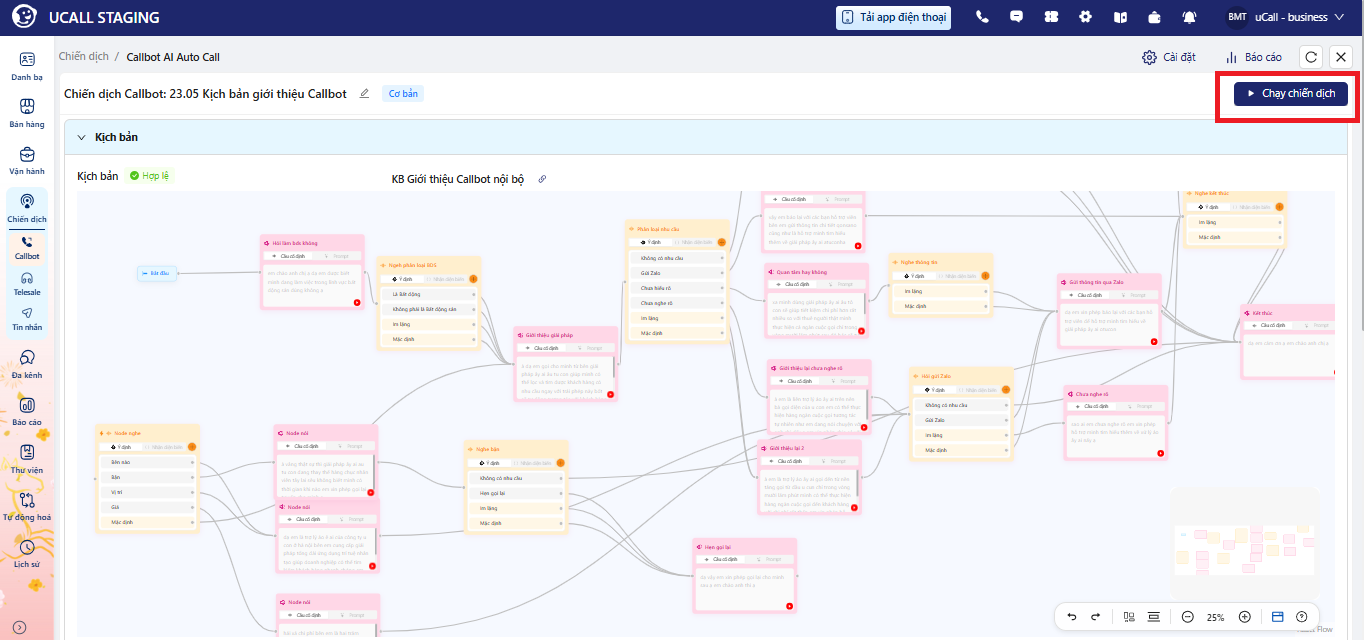
Task: Open Vận hành in the sidebar
Action: click(27, 161)
